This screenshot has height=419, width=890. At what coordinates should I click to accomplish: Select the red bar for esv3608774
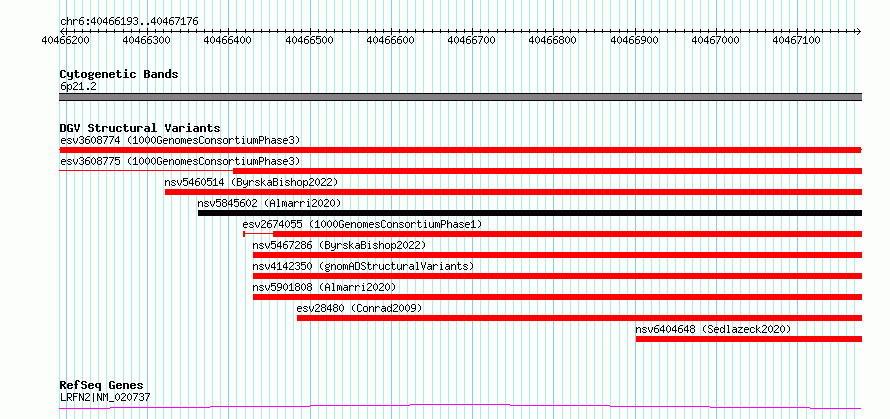tap(461, 150)
